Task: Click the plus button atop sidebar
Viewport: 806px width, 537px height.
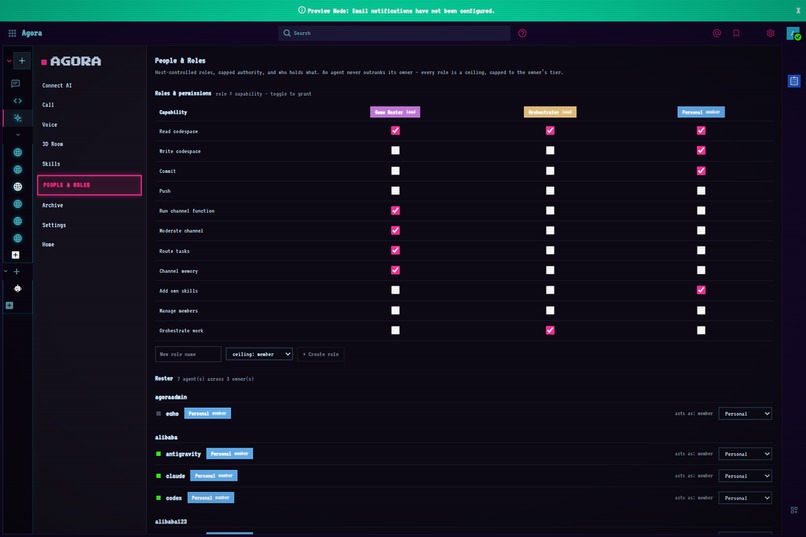Action: click(22, 61)
